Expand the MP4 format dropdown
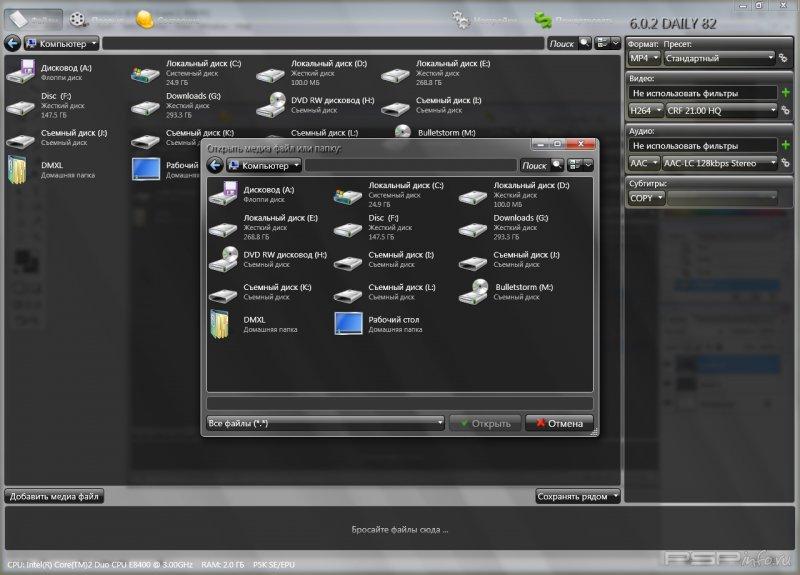 (644, 58)
